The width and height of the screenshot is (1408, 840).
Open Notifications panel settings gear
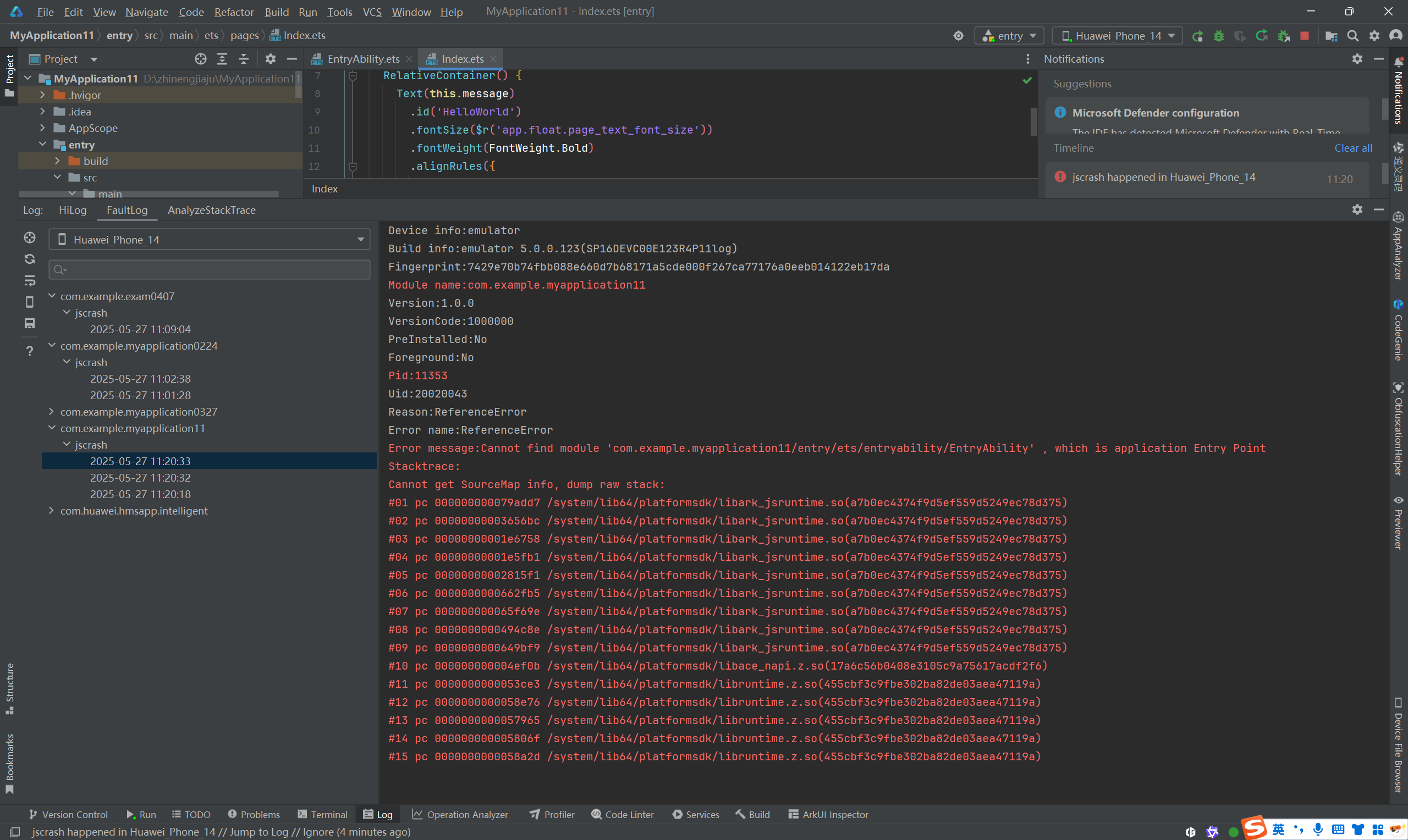tap(1357, 59)
